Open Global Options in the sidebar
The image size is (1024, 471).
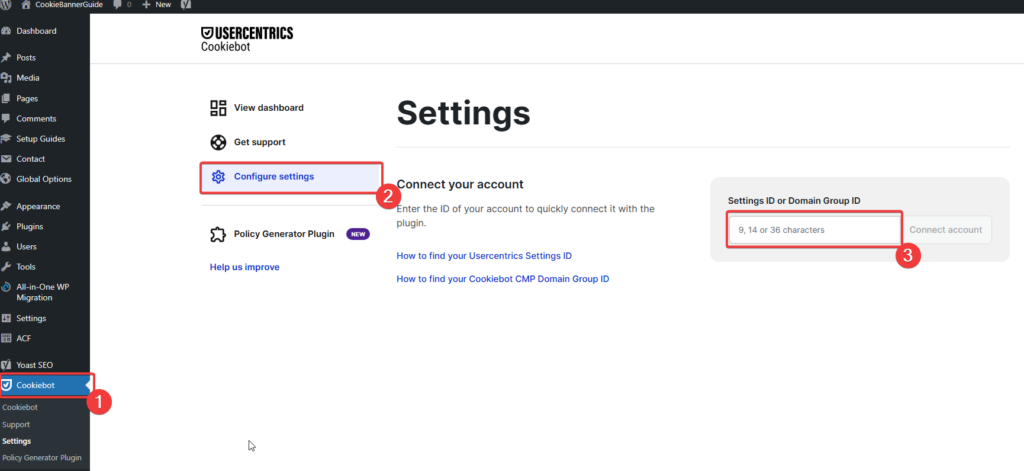click(x=44, y=179)
